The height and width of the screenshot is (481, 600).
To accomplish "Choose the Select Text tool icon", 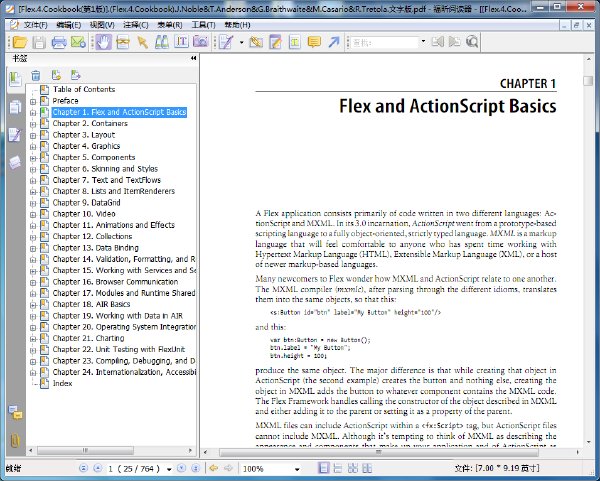I will (x=123, y=42).
